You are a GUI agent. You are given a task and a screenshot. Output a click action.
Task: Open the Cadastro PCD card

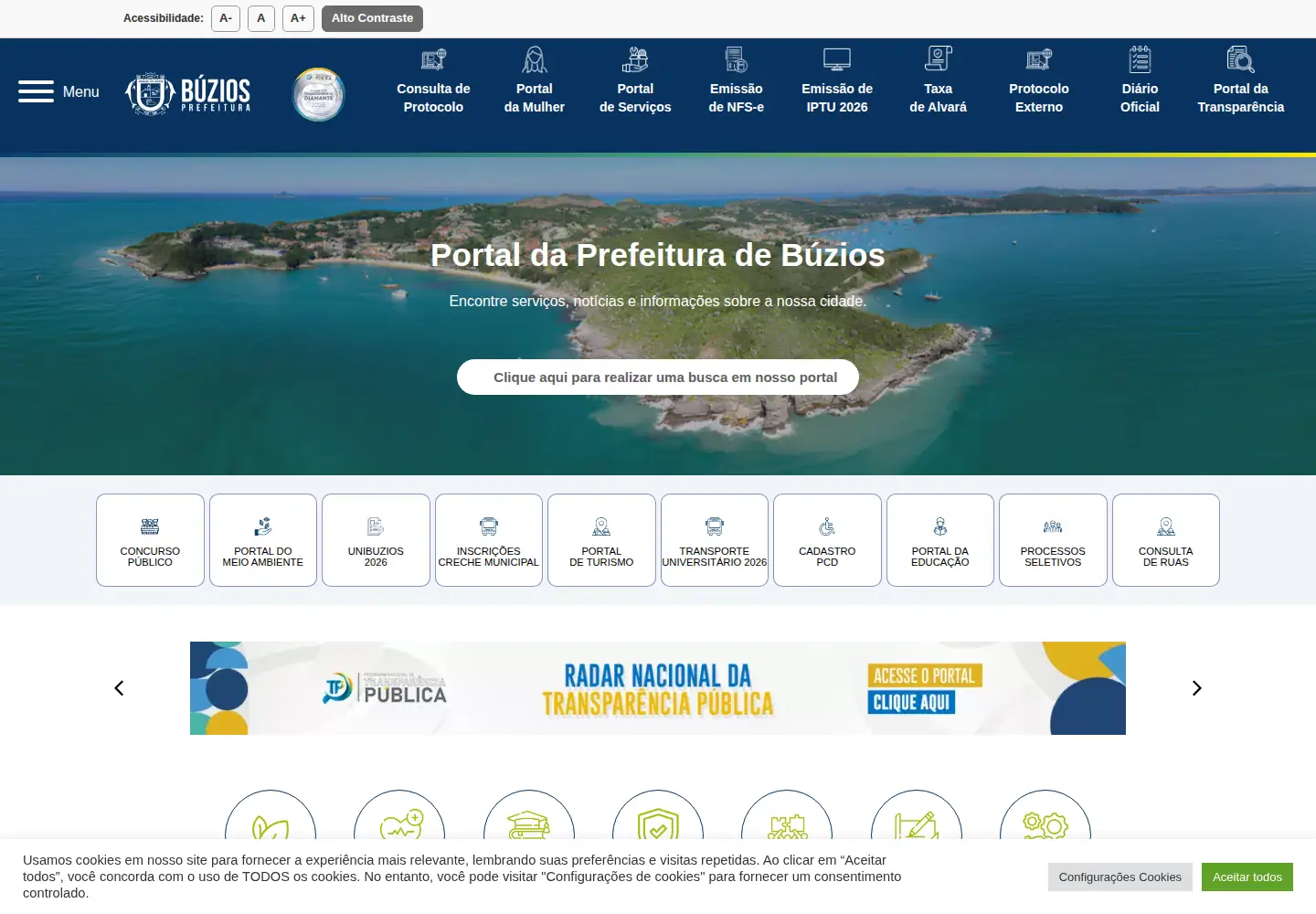point(827,540)
